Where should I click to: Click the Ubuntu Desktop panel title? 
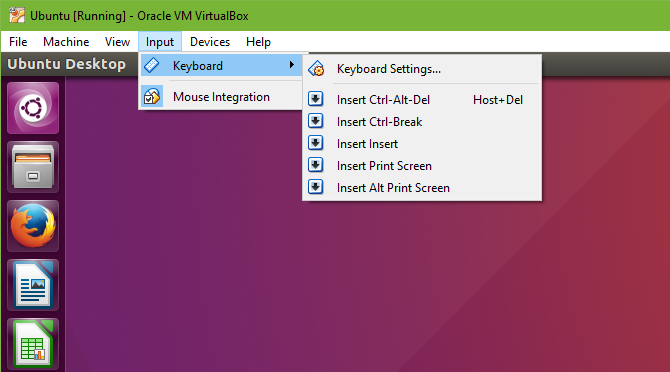point(67,64)
